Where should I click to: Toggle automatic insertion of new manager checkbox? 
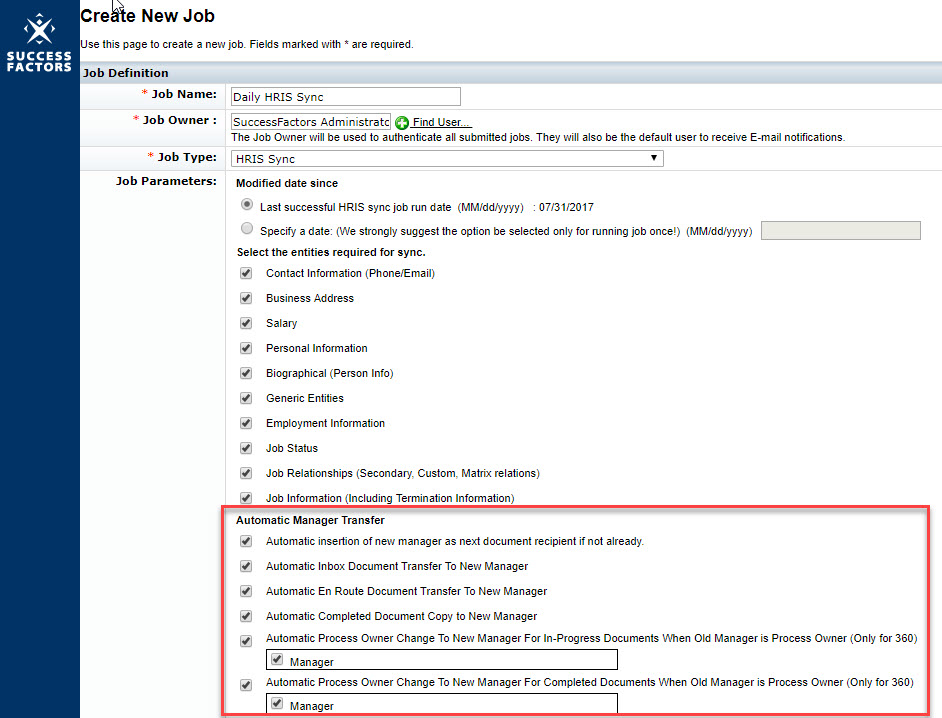click(246, 541)
